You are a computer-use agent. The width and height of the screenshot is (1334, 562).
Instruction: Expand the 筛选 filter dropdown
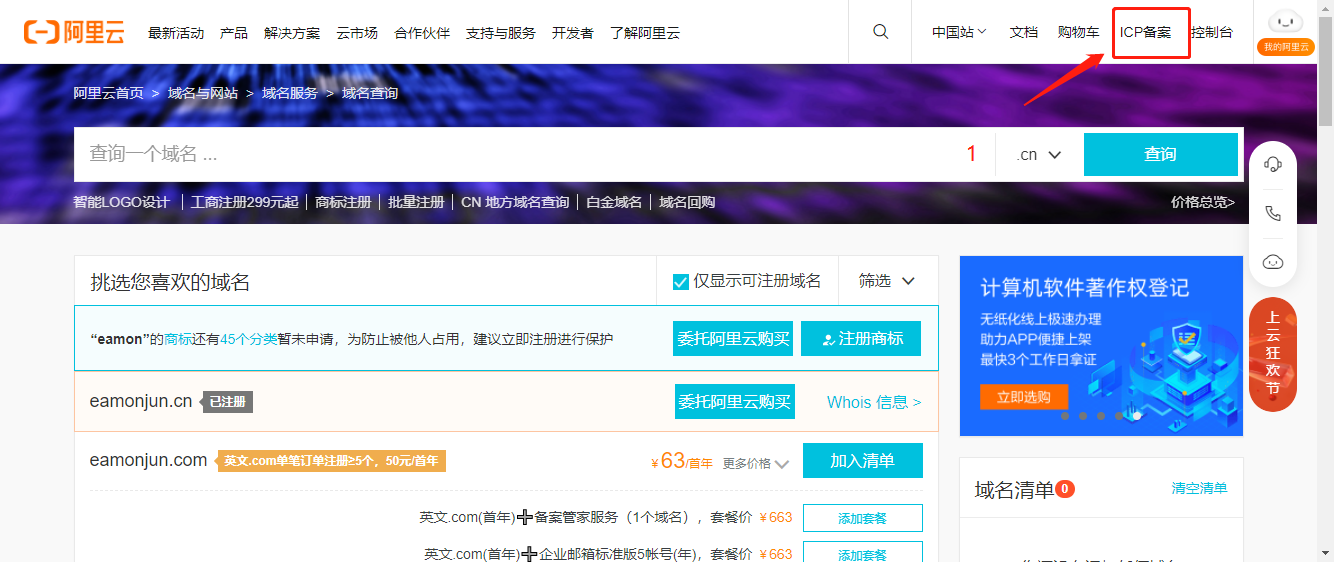coord(887,281)
